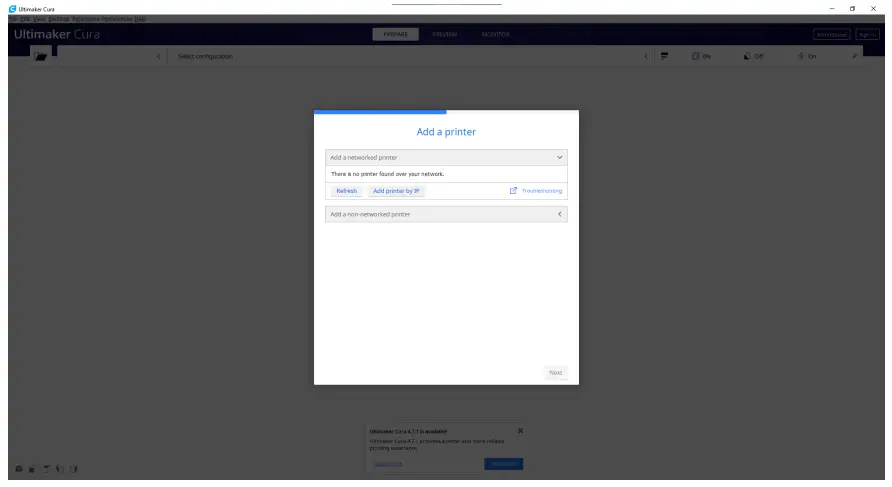This screenshot has height=487, width=892.
Task: Click the Learn more link in notification
Action: (389, 464)
